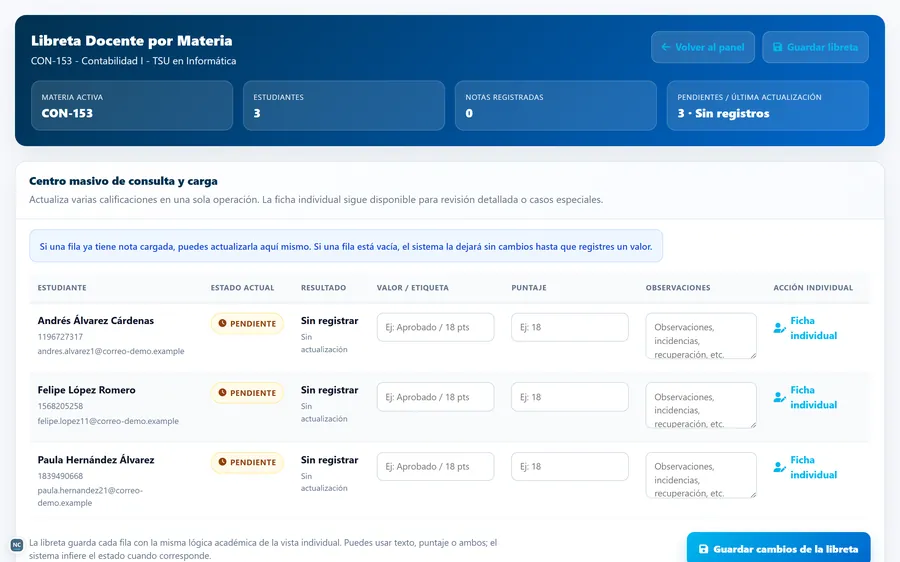Go back with Volver al panel button

pos(703,47)
